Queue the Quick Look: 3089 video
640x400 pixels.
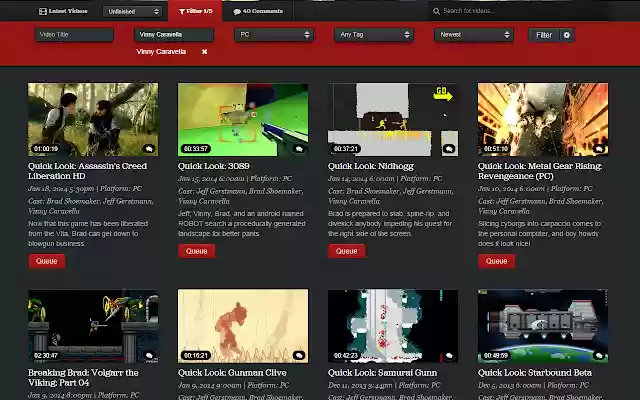196,251
